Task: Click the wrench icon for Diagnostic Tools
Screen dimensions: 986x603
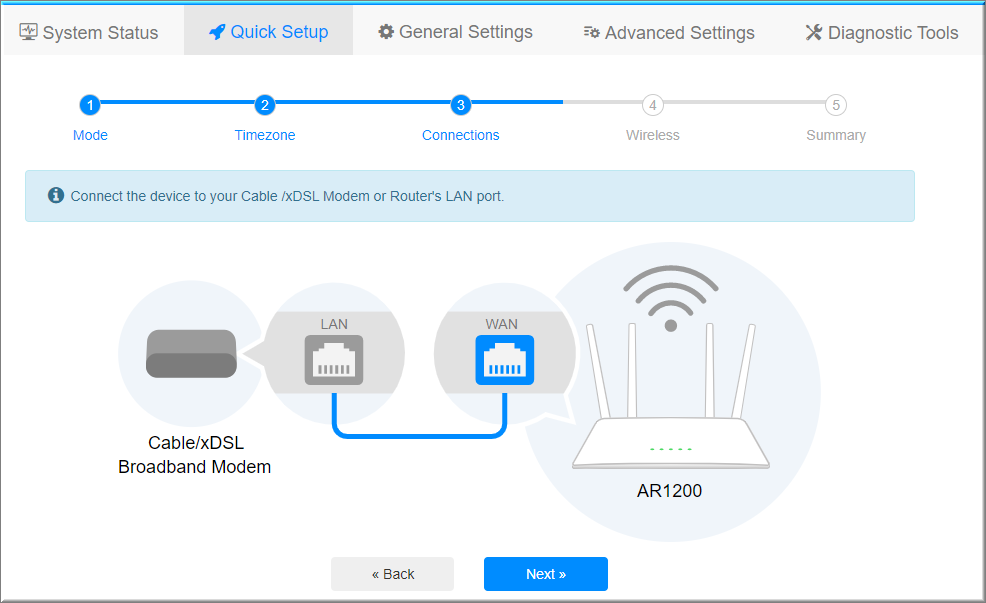Action: [814, 32]
